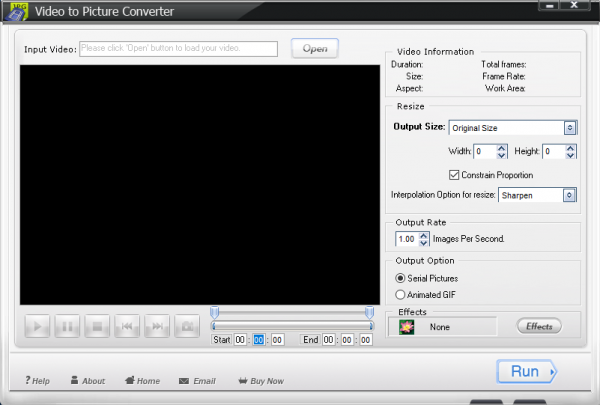The height and width of the screenshot is (405, 600).
Task: Click the Stop playback icon
Action: point(98,326)
